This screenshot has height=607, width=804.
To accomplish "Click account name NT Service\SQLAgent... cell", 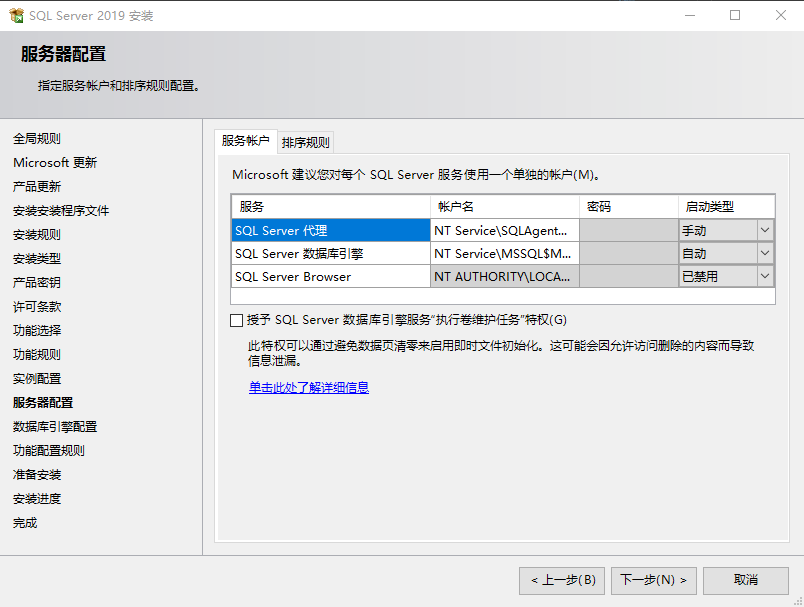I will tap(505, 230).
